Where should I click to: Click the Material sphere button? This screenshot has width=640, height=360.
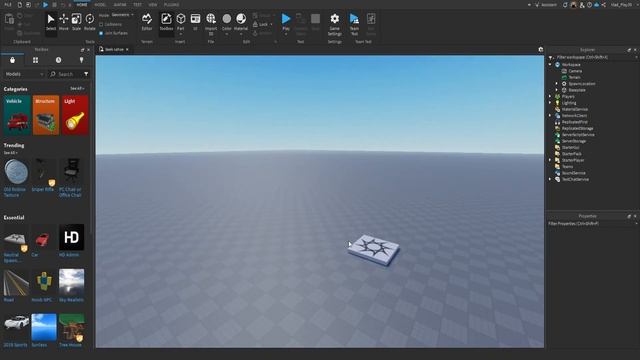241,19
